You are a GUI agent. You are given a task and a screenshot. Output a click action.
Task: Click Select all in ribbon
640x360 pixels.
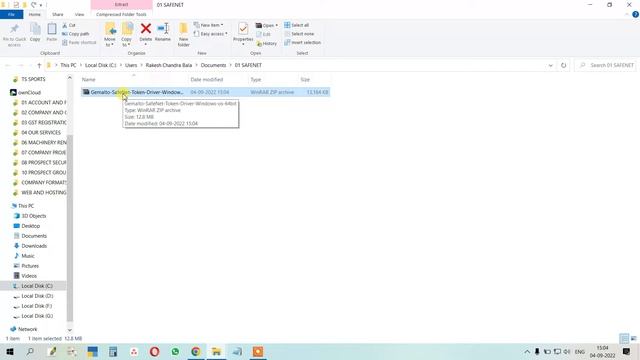point(297,25)
